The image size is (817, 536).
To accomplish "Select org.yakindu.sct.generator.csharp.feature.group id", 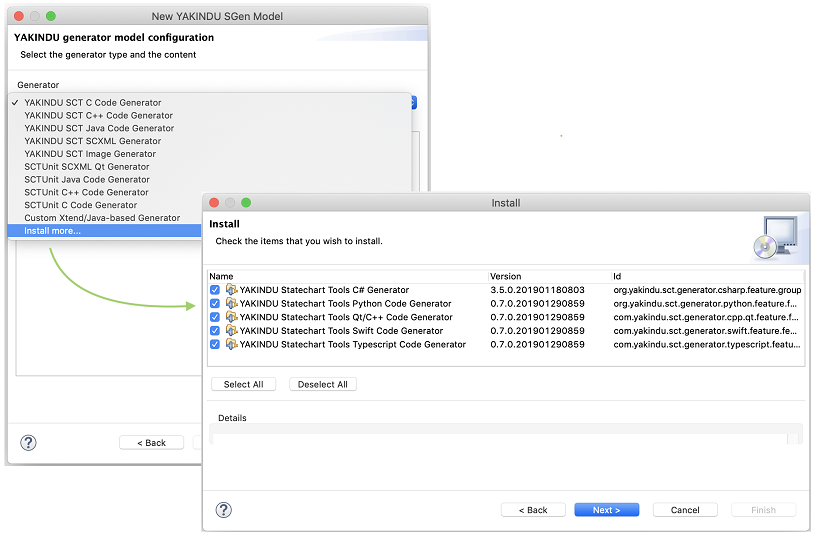I will pos(707,290).
